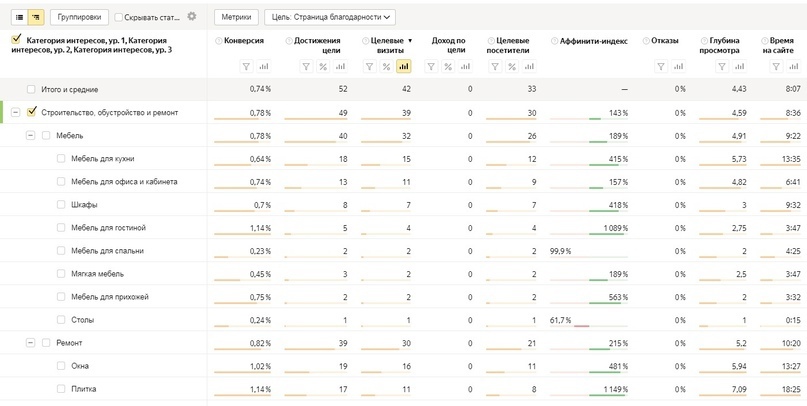Open filter icon under Целевые посетители
The height and width of the screenshot is (406, 807).
point(495,66)
